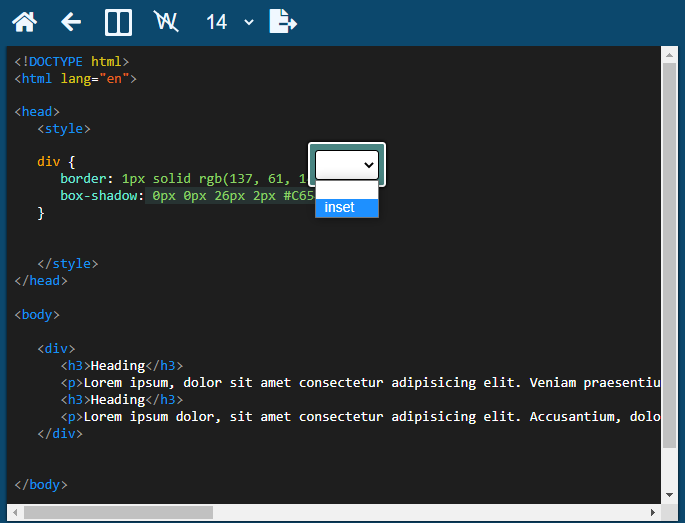Click the horizontal scrollbar left arrow
Viewport: 685px width, 523px height.
point(15,512)
